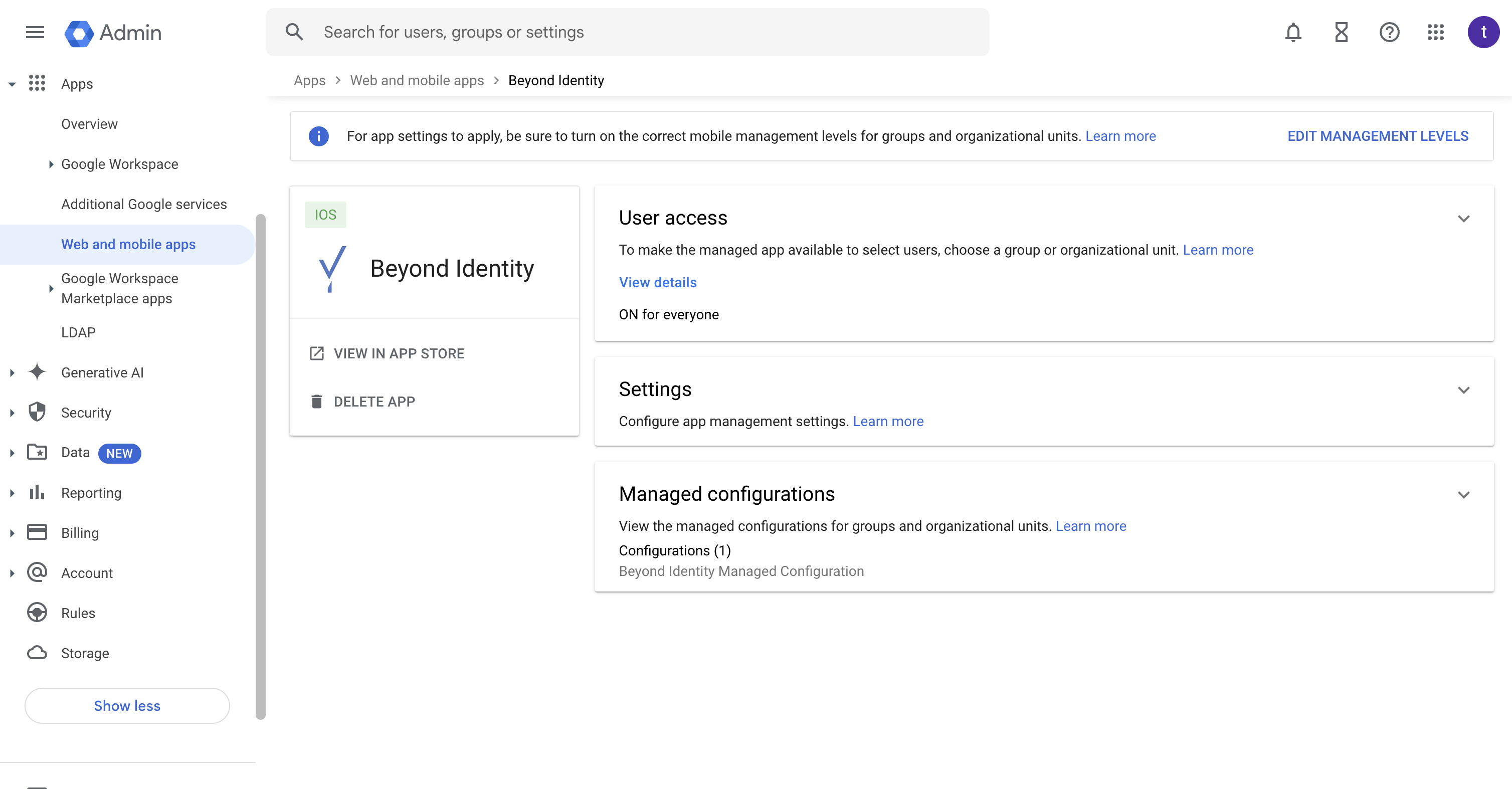This screenshot has width=1512, height=789.
Task: Expand the Settings section chevron
Action: click(1463, 390)
